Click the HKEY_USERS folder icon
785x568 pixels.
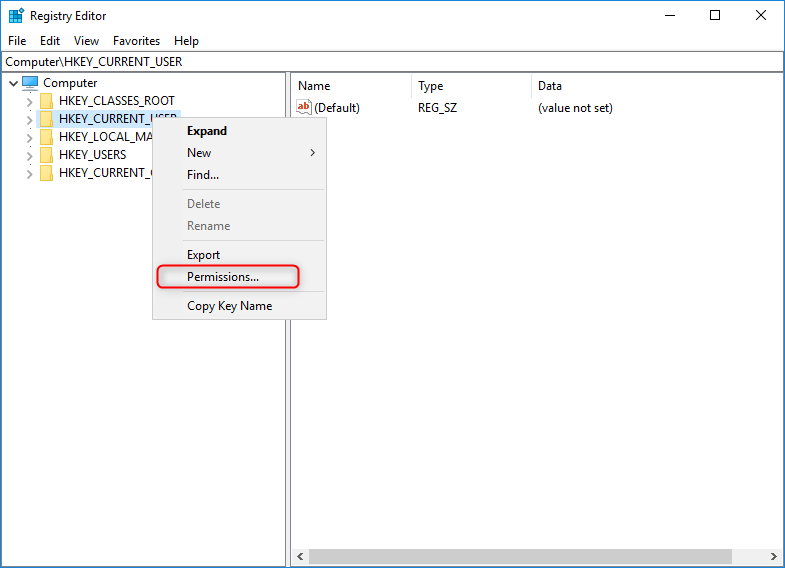click(x=46, y=155)
